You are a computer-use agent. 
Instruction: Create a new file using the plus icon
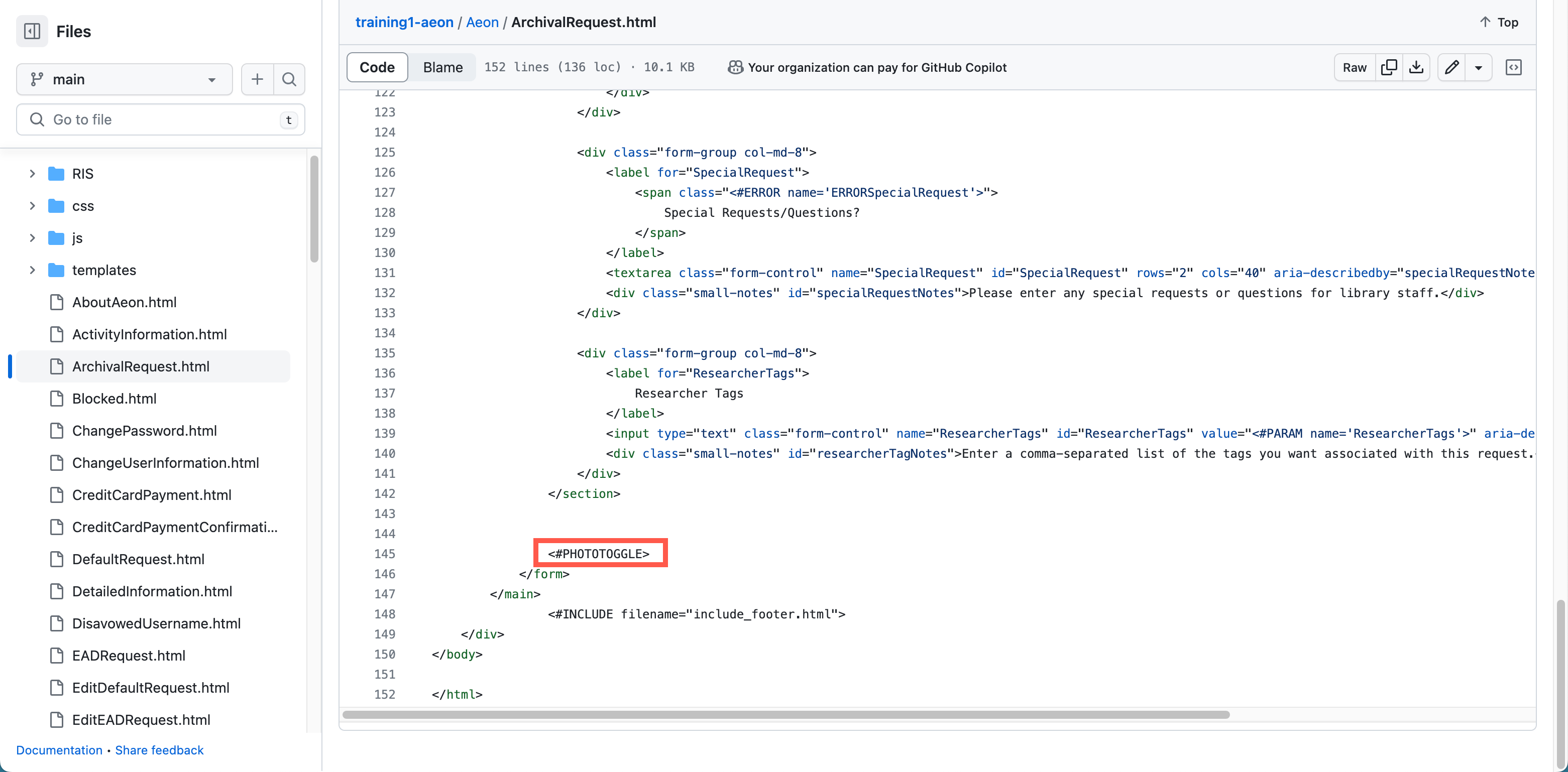257,79
